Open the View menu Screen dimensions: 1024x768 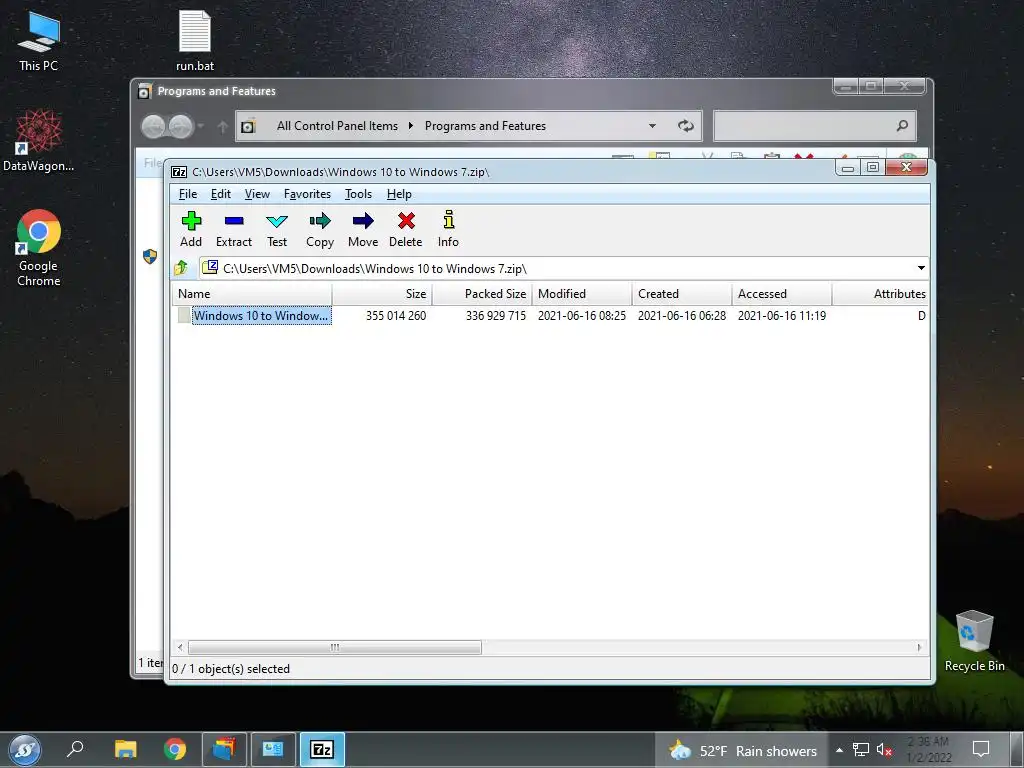tap(257, 194)
